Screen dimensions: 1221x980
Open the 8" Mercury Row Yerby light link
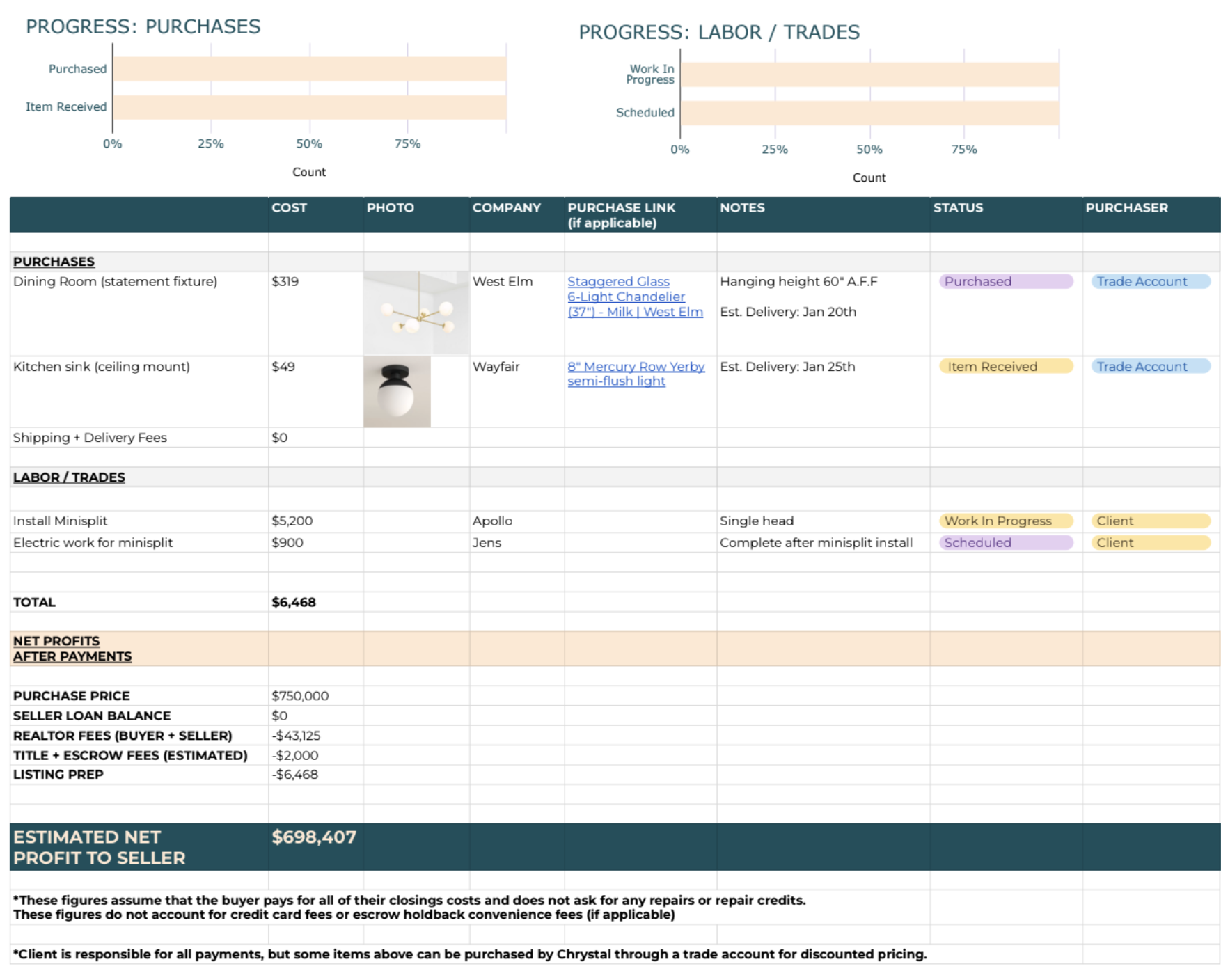[636, 374]
